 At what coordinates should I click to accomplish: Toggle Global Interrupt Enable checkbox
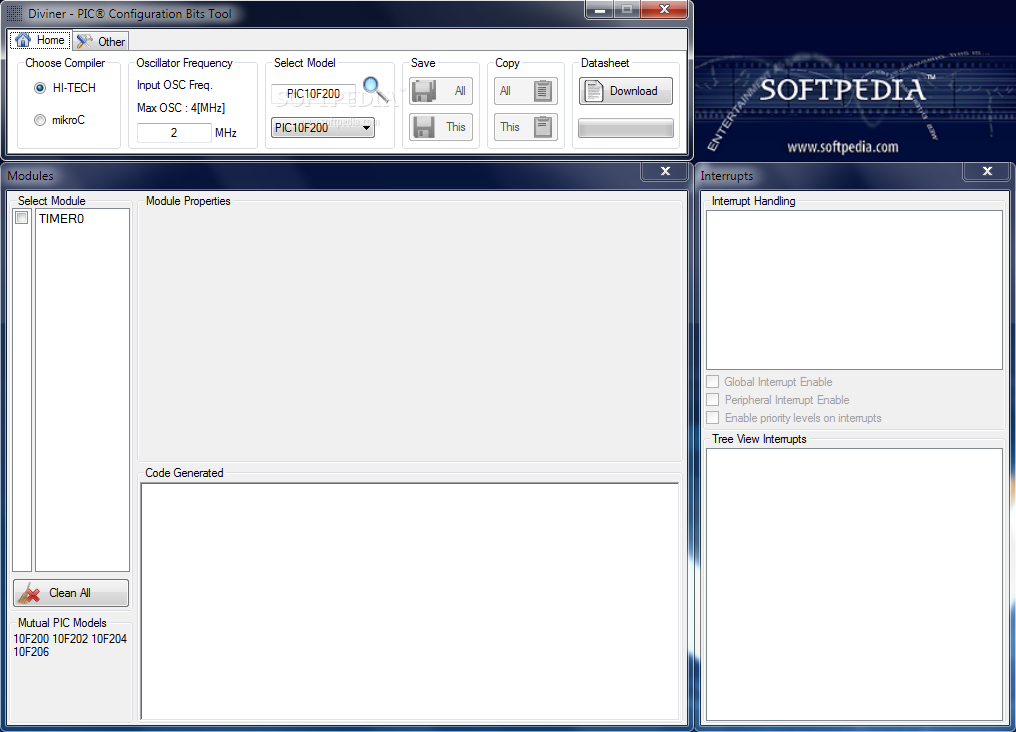point(713,382)
